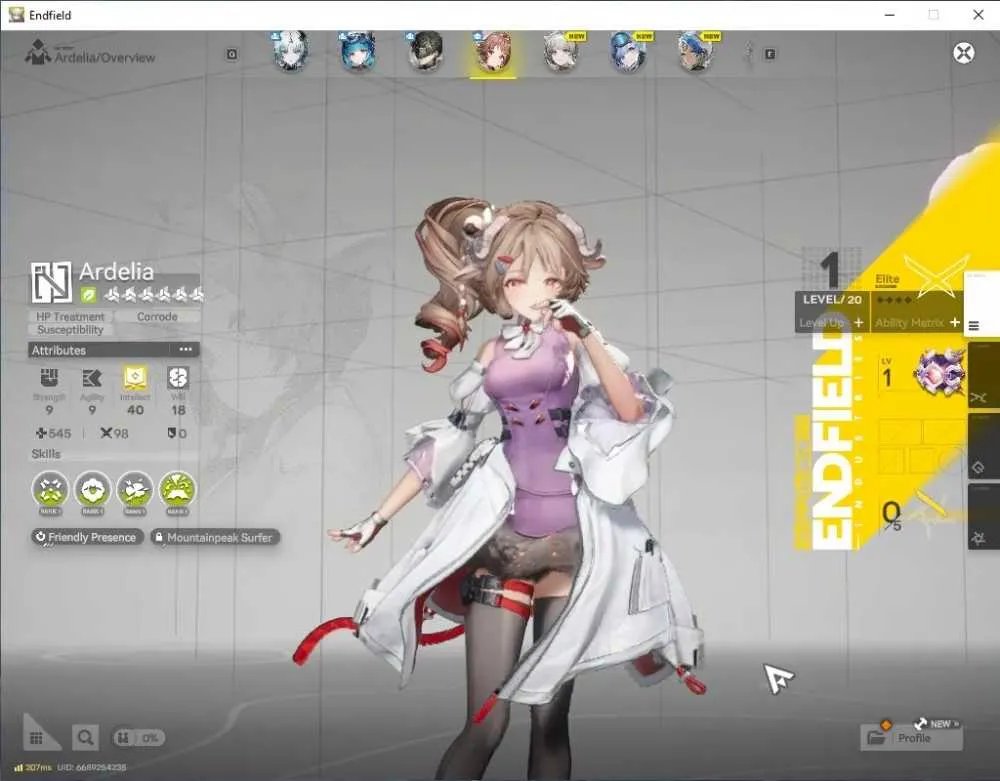The width and height of the screenshot is (1000, 781).
Task: Click the attack value 98
Action: click(x=114, y=434)
